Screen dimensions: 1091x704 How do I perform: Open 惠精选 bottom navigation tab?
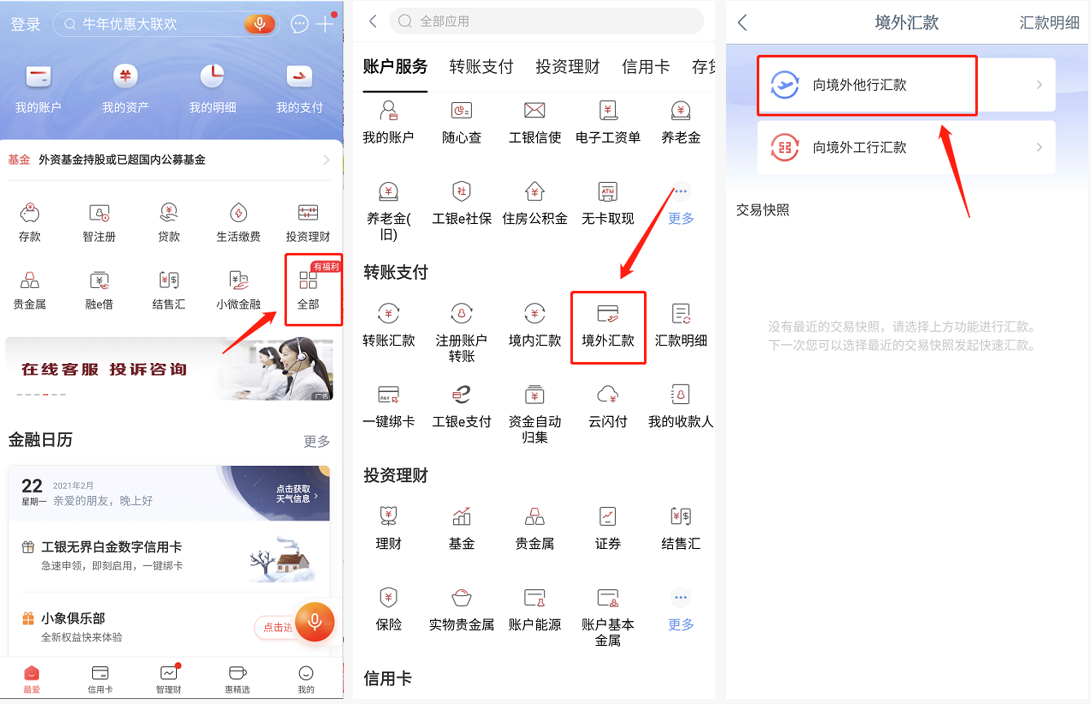coord(237,679)
